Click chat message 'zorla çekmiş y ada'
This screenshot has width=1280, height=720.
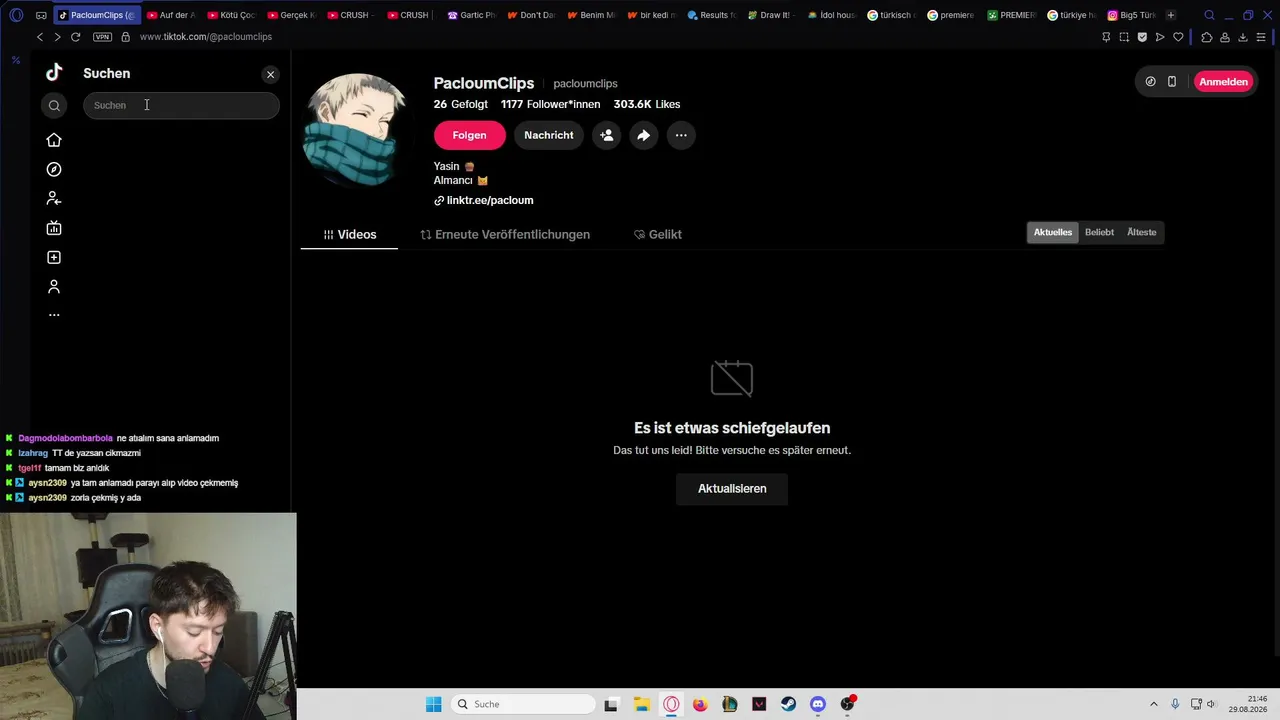[x=106, y=498]
